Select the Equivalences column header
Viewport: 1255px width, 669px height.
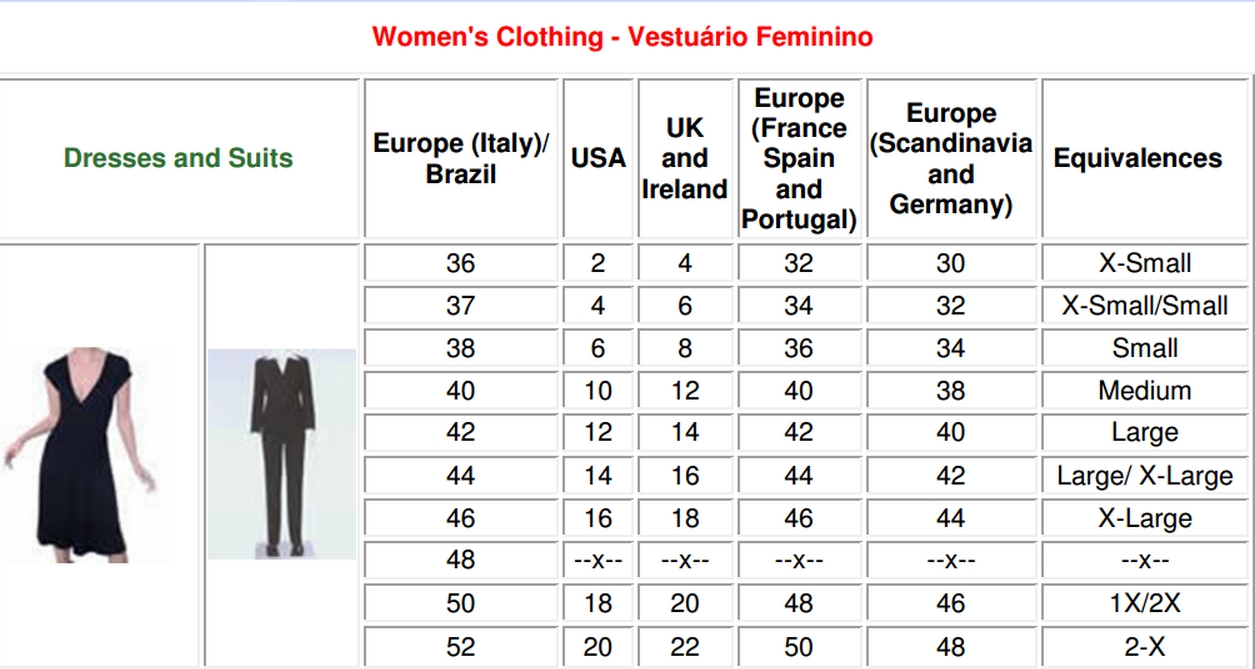coord(1145,158)
